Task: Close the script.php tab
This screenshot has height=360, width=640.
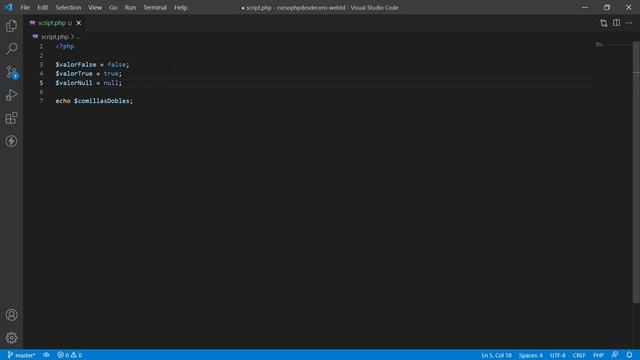Action: pyautogui.click(x=79, y=23)
